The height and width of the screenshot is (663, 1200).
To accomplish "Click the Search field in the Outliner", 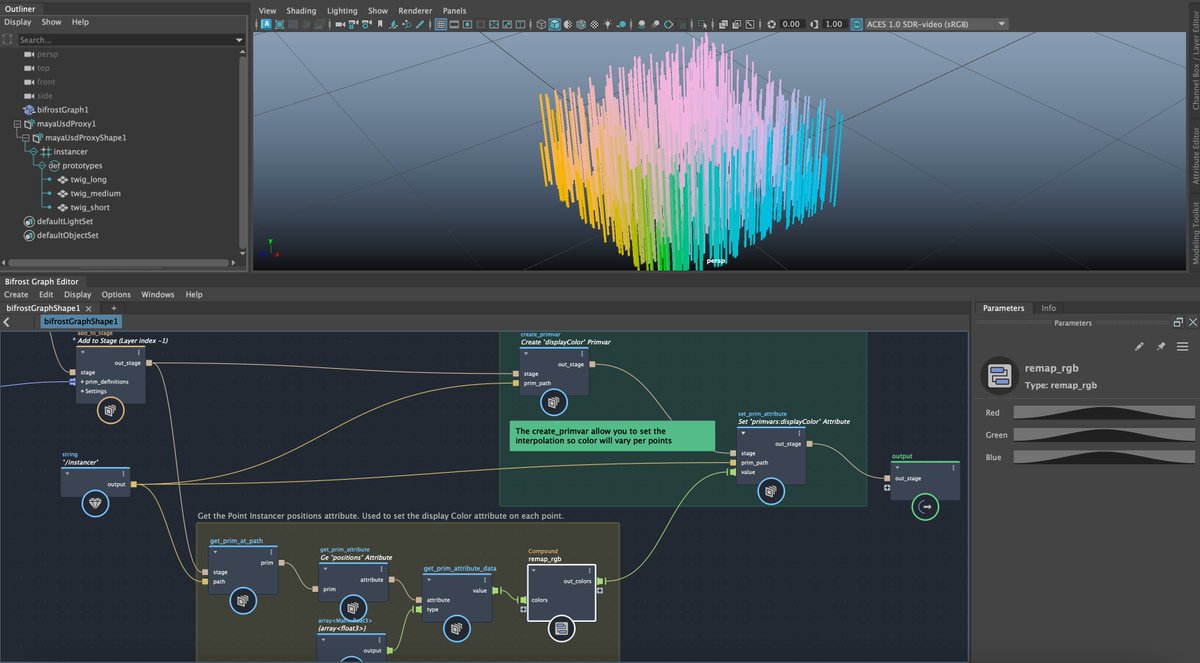I will coord(120,42).
